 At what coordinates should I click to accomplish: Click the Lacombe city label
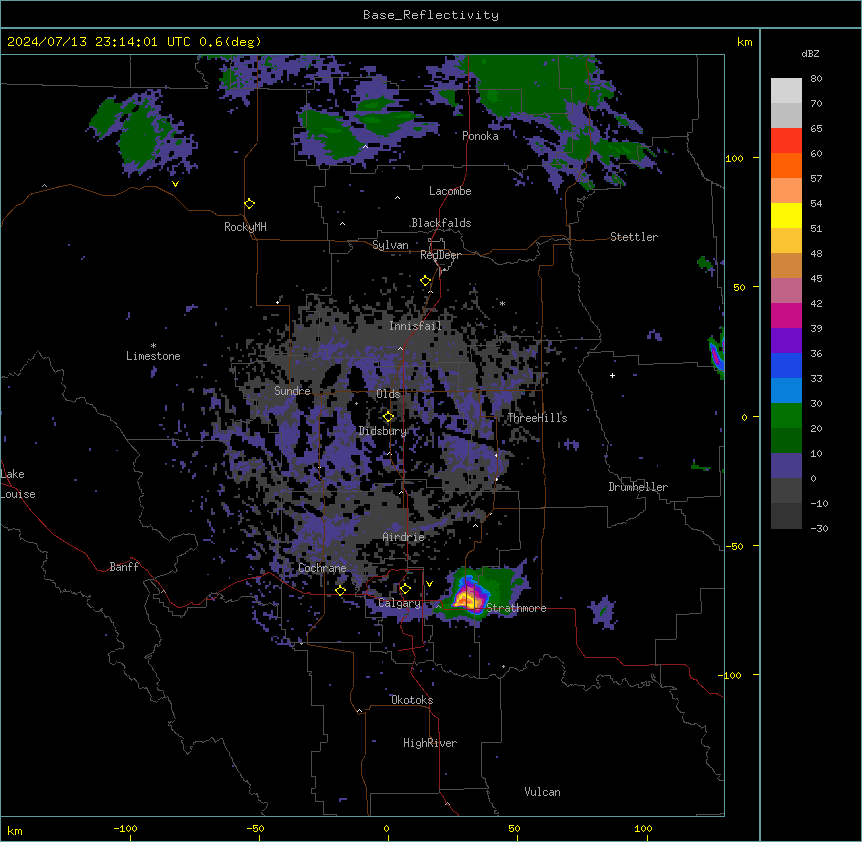pyautogui.click(x=450, y=191)
